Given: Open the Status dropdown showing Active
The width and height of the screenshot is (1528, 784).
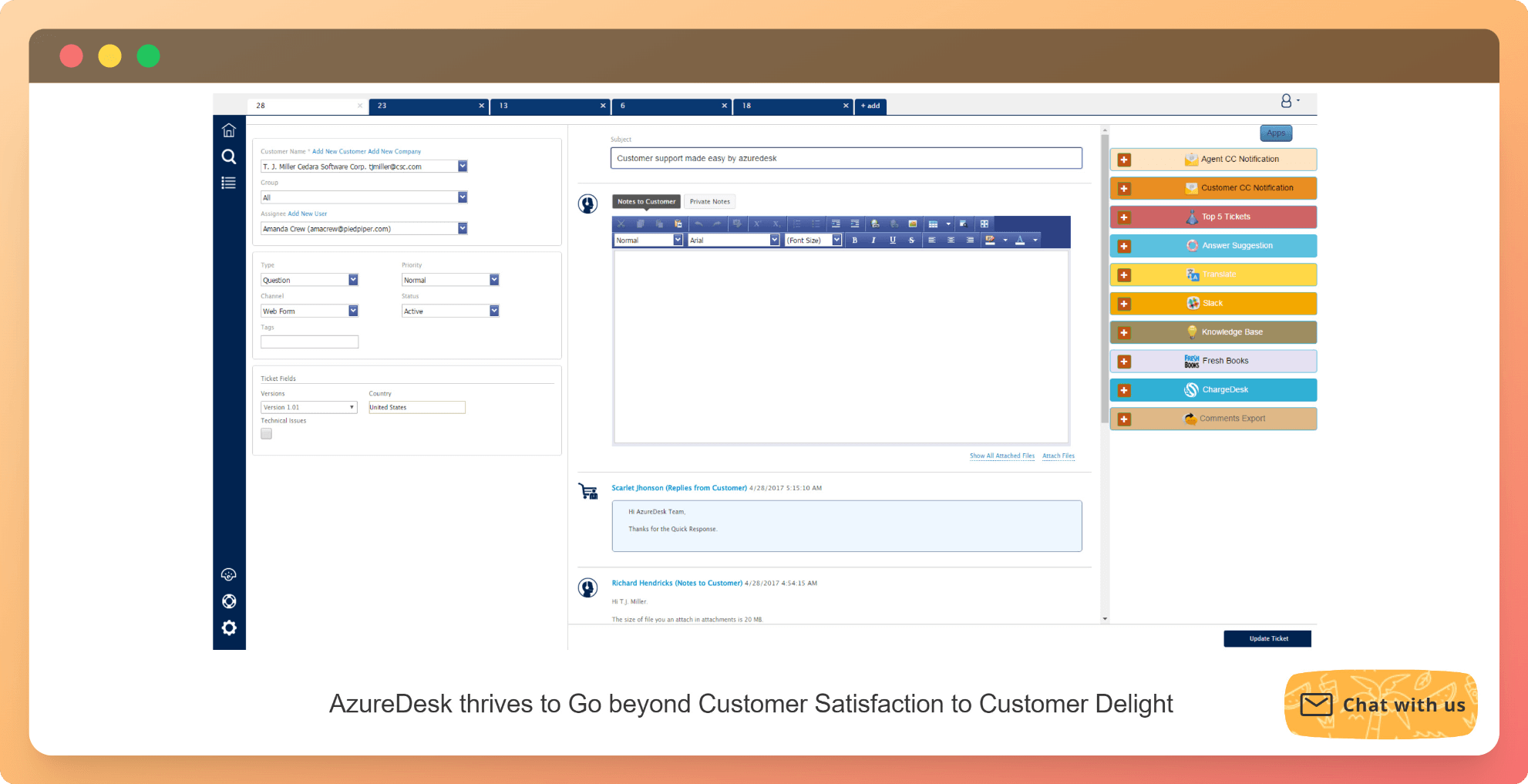Looking at the screenshot, I should coord(494,310).
